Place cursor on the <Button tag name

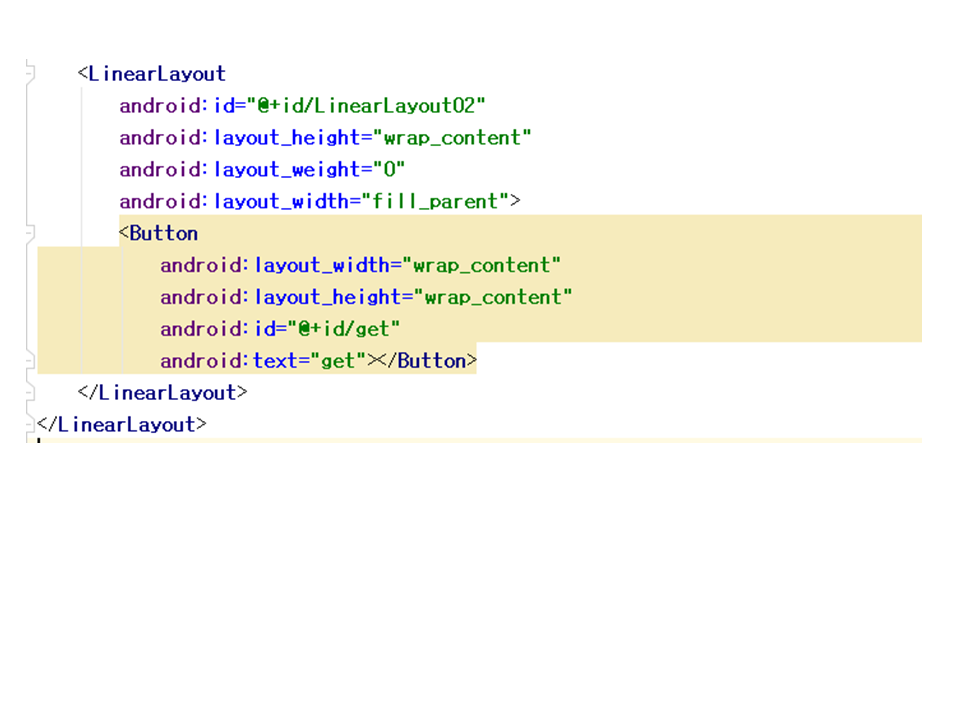pos(163,234)
